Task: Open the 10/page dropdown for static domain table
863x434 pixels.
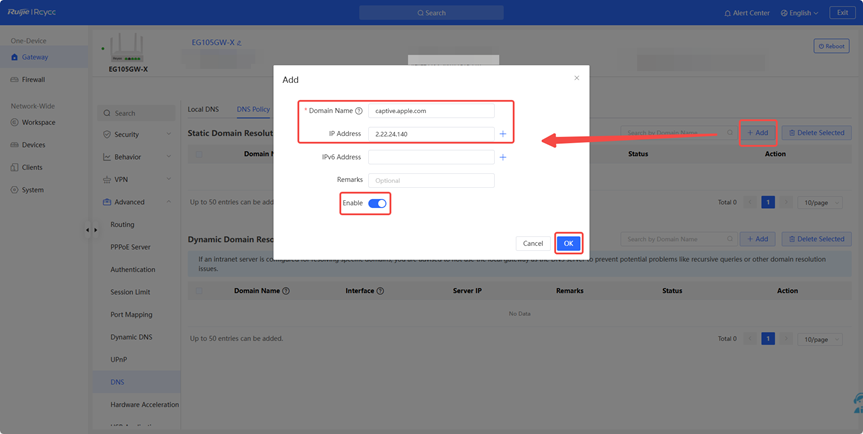Action: coord(819,202)
